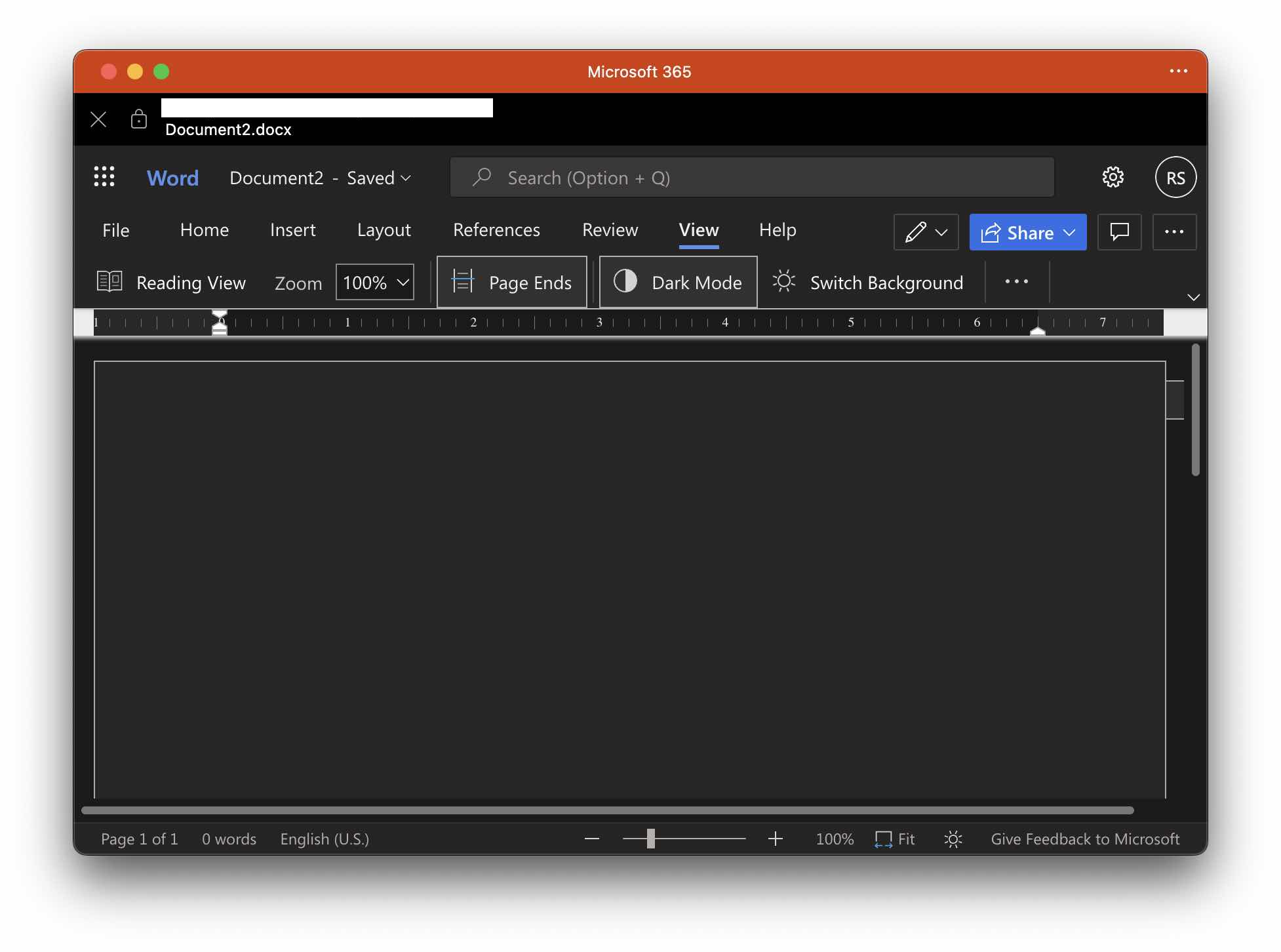
Task: Open the app launcher grid icon
Action: pyautogui.click(x=104, y=177)
